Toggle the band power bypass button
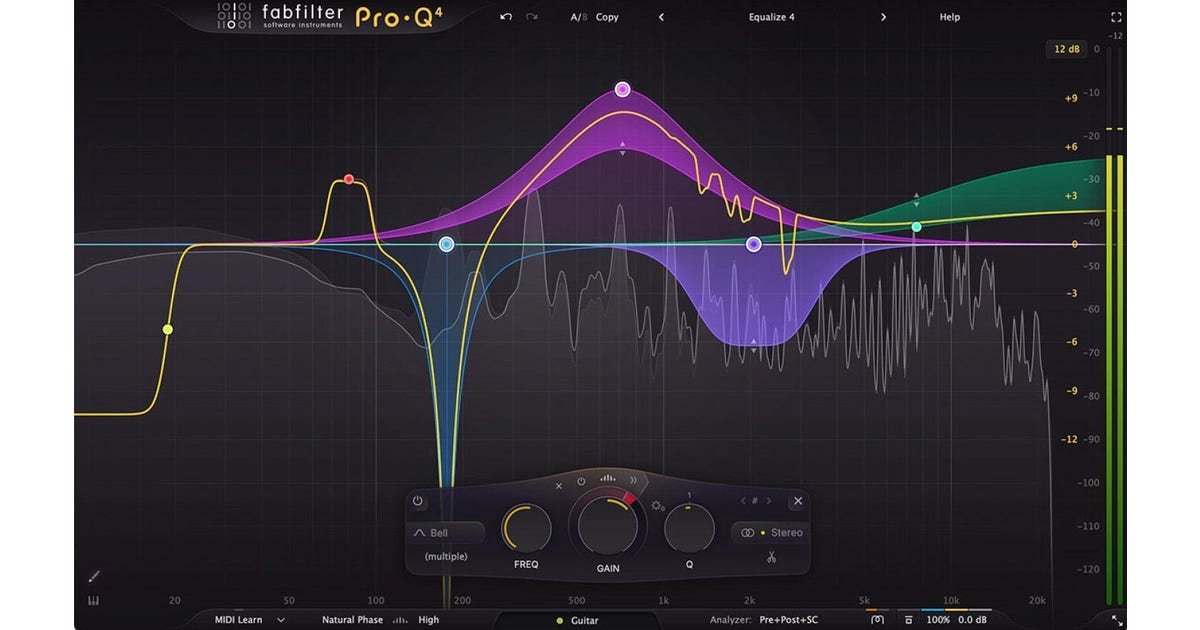Image resolution: width=1200 pixels, height=630 pixels. 418,501
